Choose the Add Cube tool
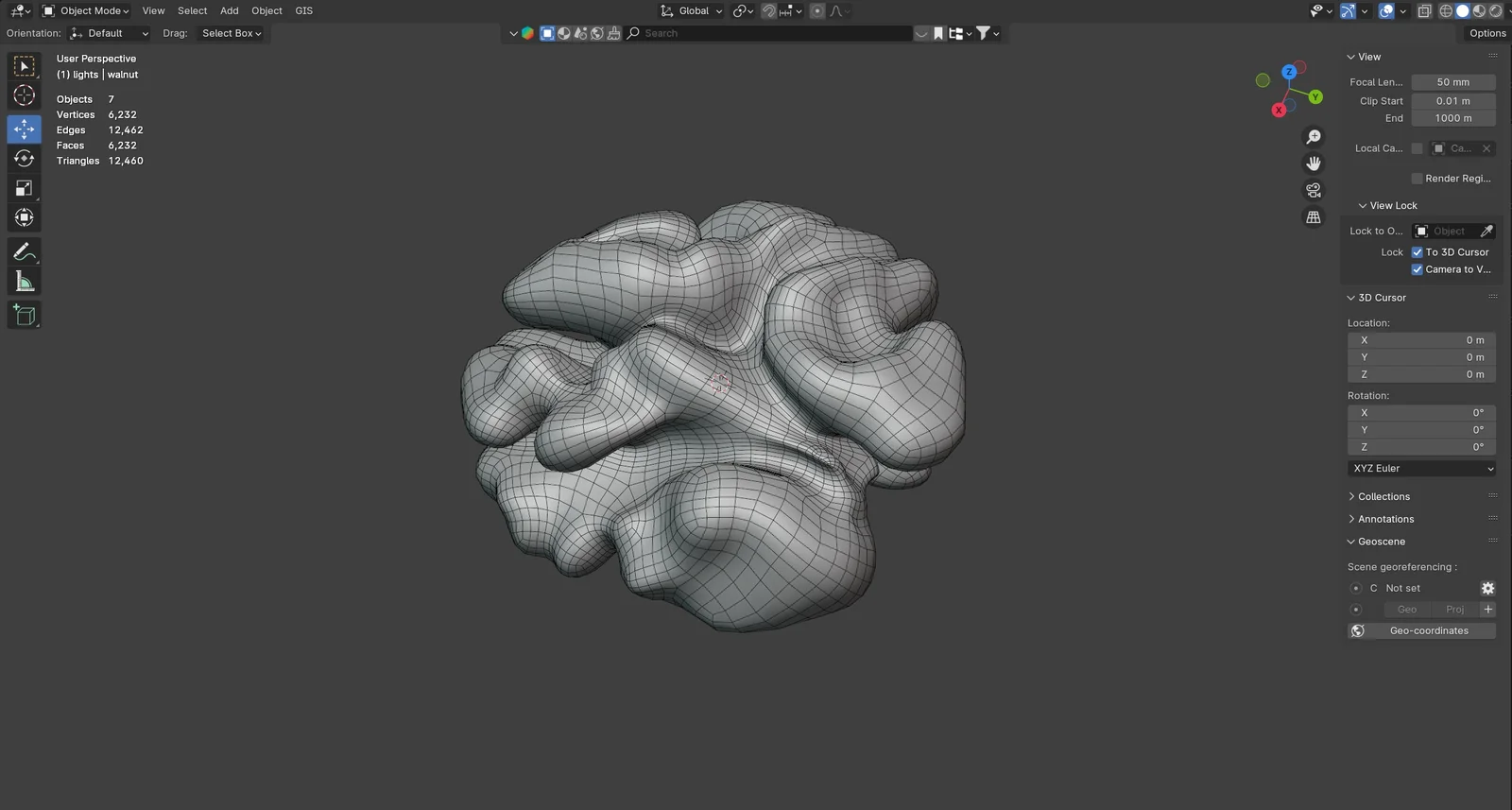Viewport: 1512px width, 810px height. click(x=25, y=316)
